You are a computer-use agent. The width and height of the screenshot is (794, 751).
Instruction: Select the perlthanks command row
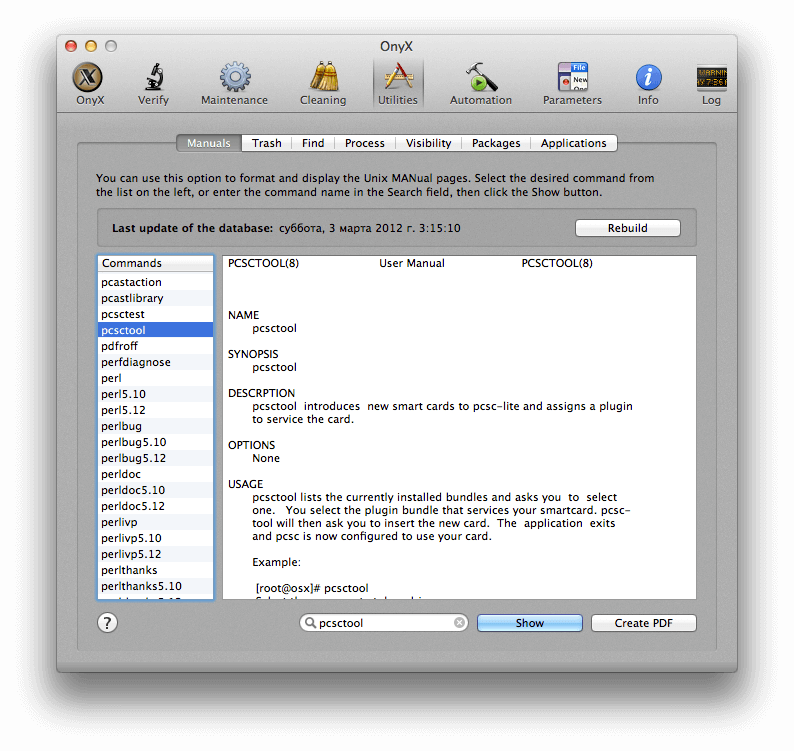coord(155,570)
